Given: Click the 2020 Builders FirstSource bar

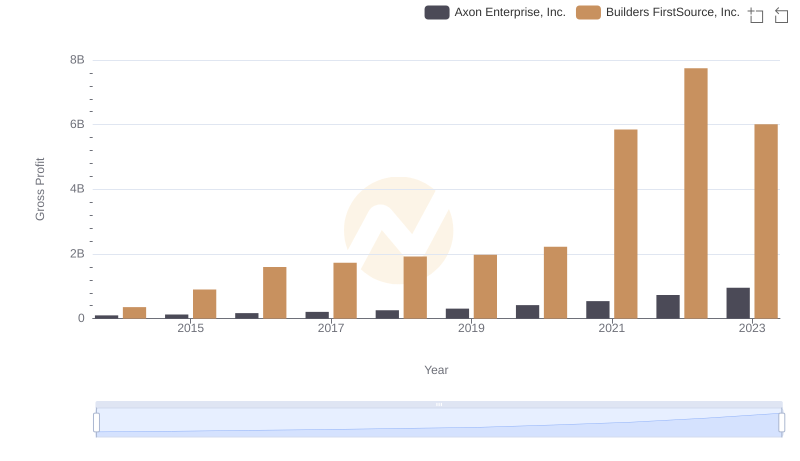Looking at the screenshot, I should pyautogui.click(x=556, y=283).
